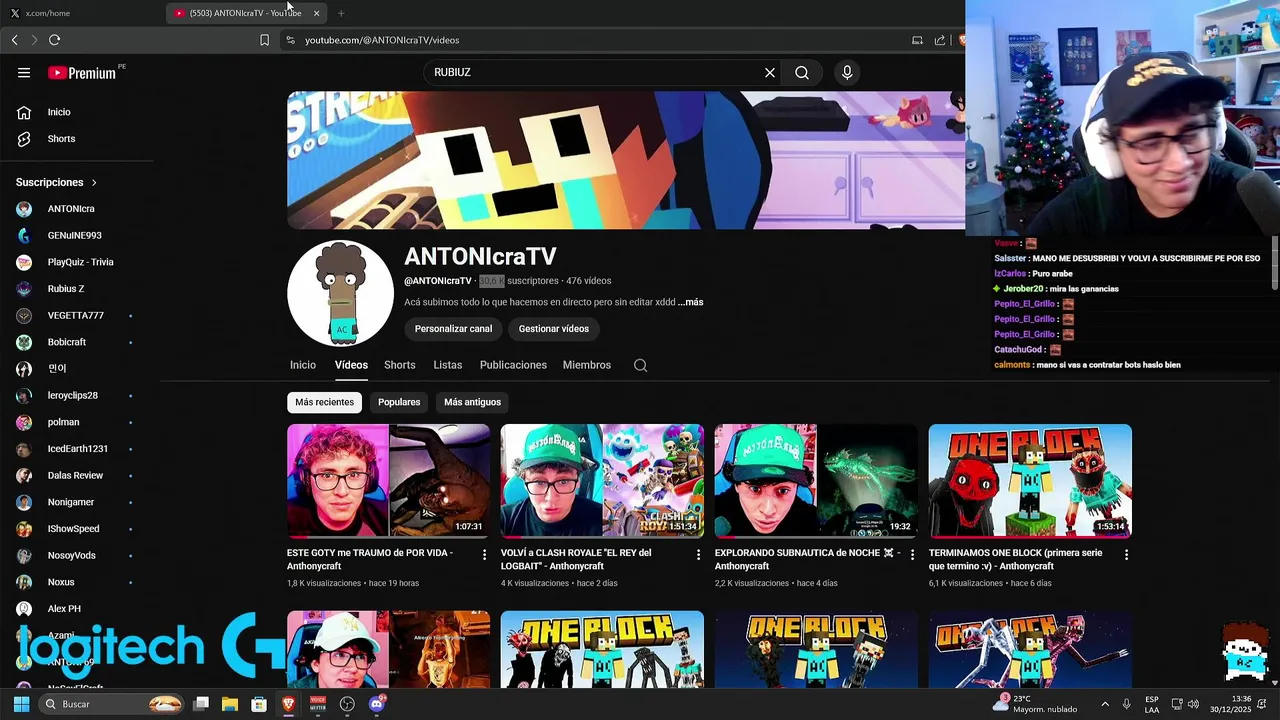Click the Gestionar vídeos button
The width and height of the screenshot is (1280, 720).
(554, 329)
